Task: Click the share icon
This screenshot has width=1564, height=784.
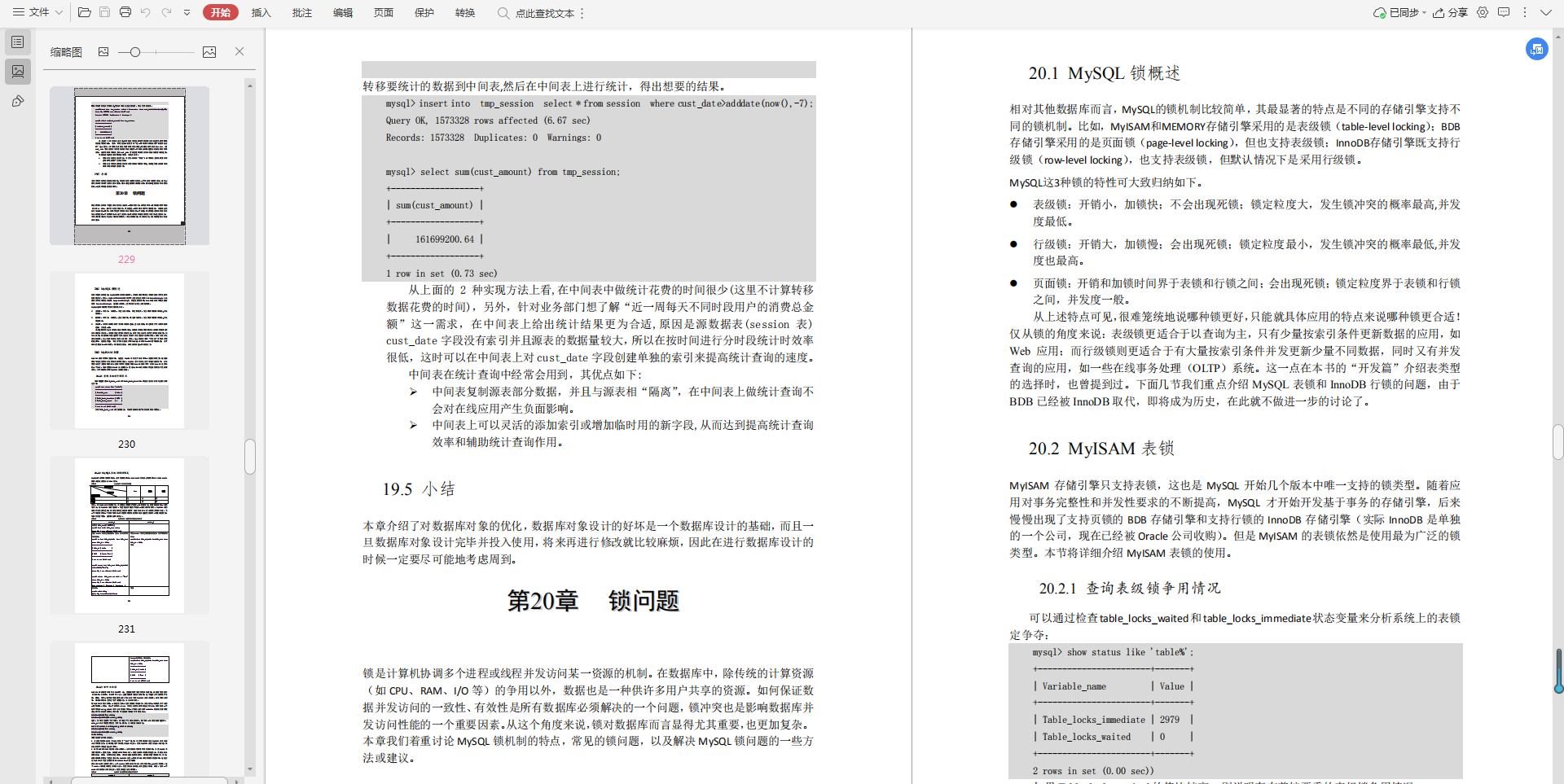Action: [x=1439, y=13]
